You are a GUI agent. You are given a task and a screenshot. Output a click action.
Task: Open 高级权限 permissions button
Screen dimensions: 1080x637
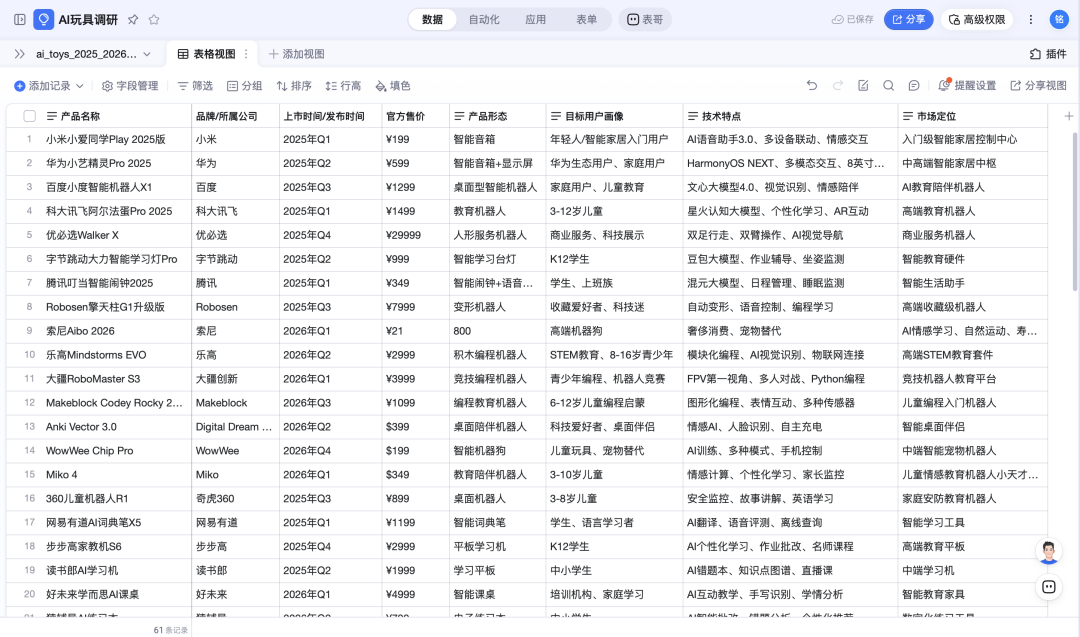tap(977, 19)
